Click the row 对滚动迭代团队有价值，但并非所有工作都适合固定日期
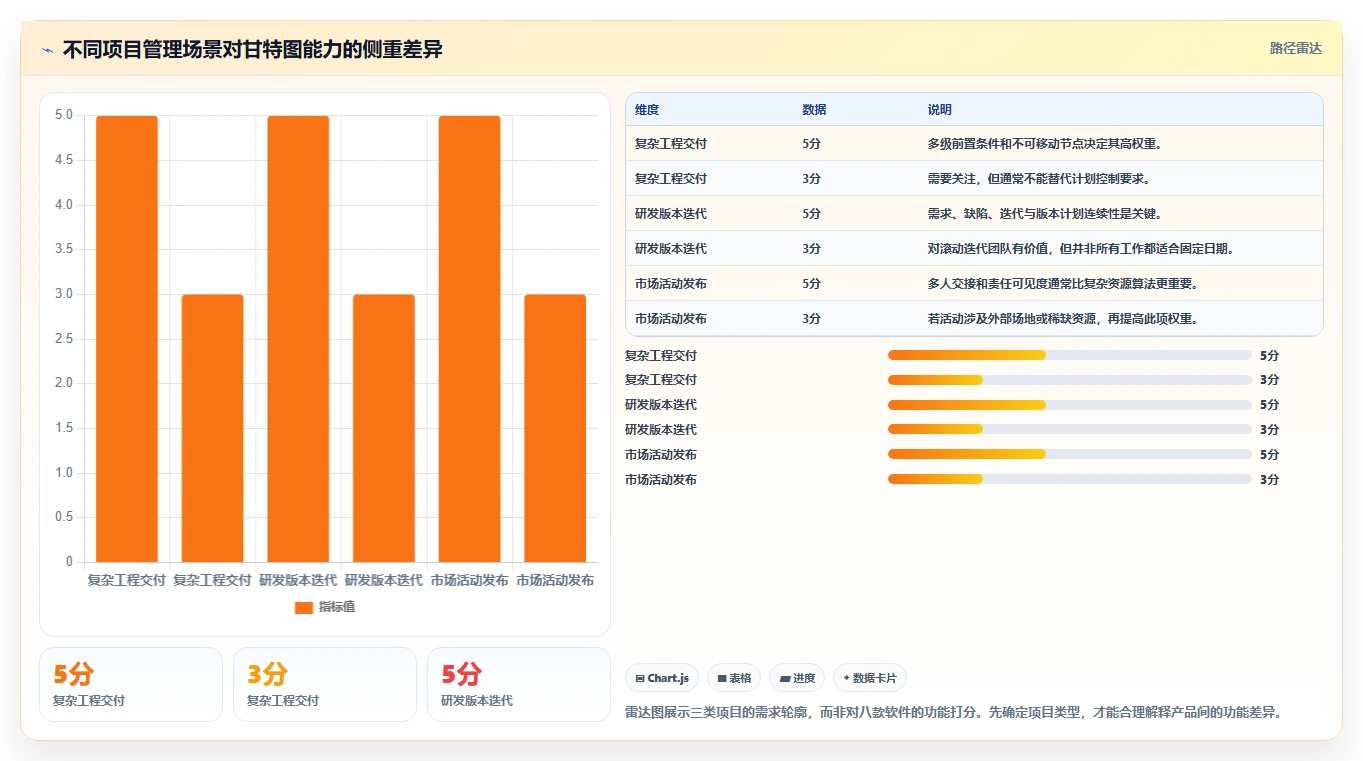 click(974, 248)
